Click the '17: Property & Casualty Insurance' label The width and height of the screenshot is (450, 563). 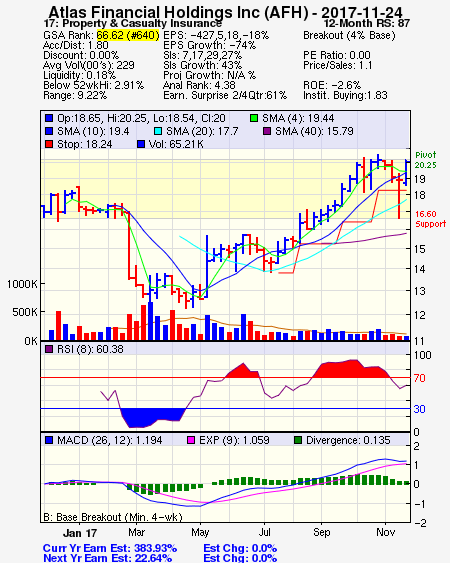coord(133,24)
